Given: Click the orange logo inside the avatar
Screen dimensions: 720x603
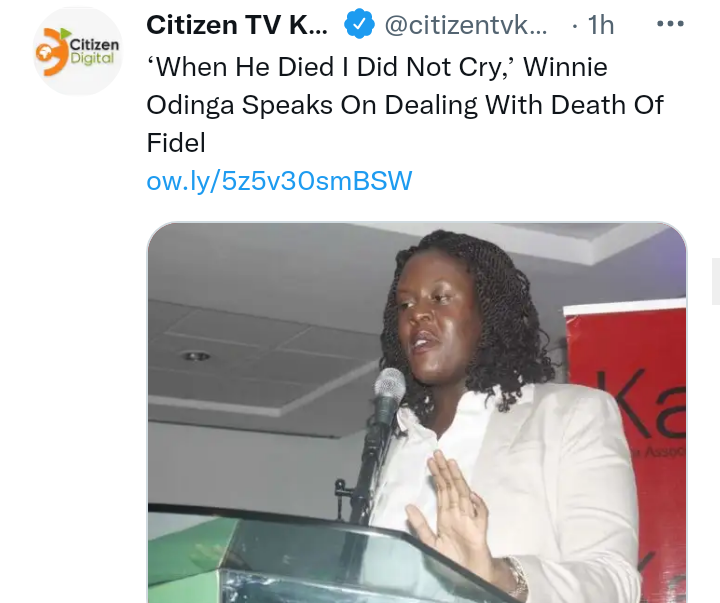Looking at the screenshot, I should 51,52.
